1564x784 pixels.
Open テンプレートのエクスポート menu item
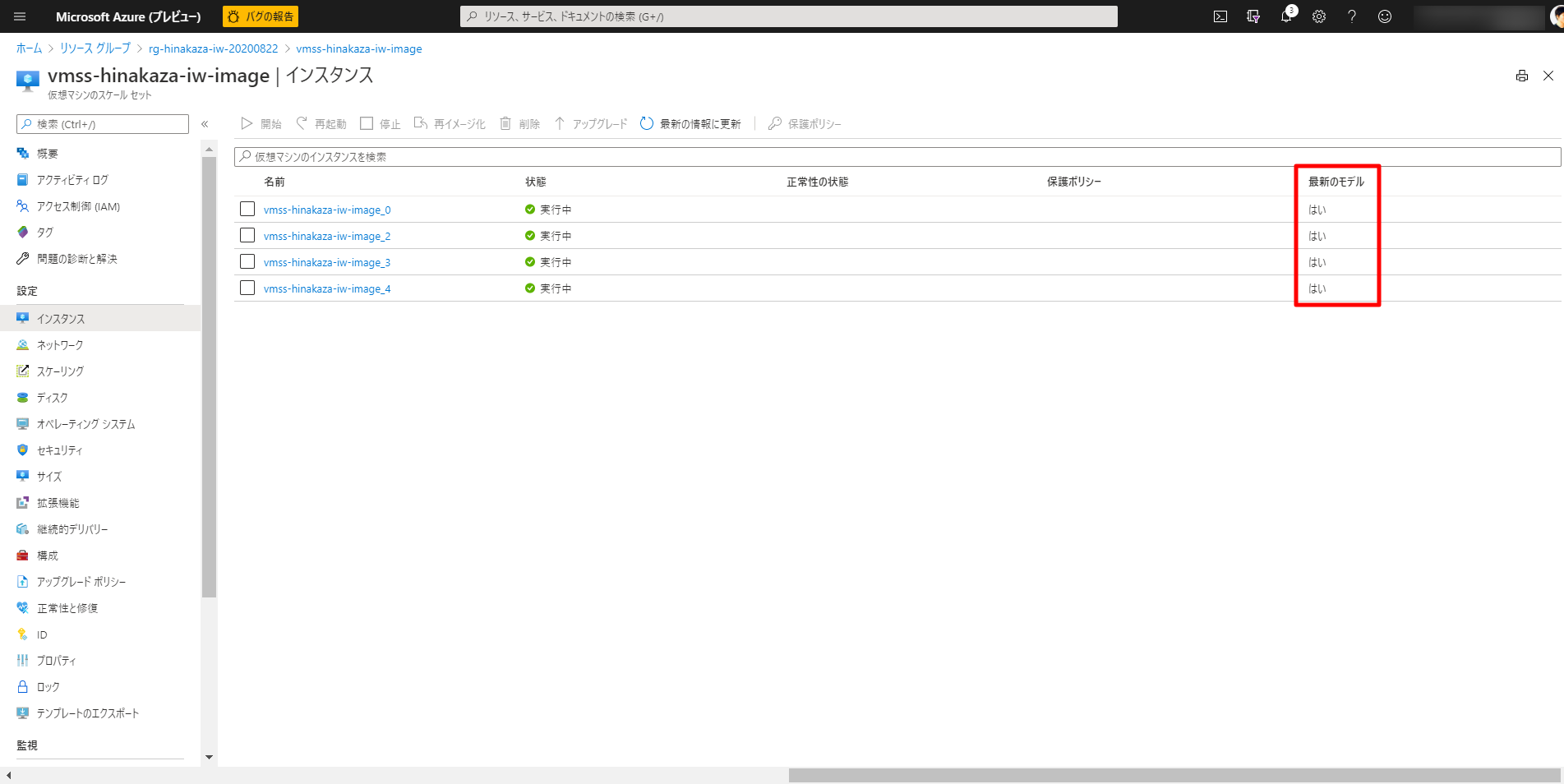(100, 713)
